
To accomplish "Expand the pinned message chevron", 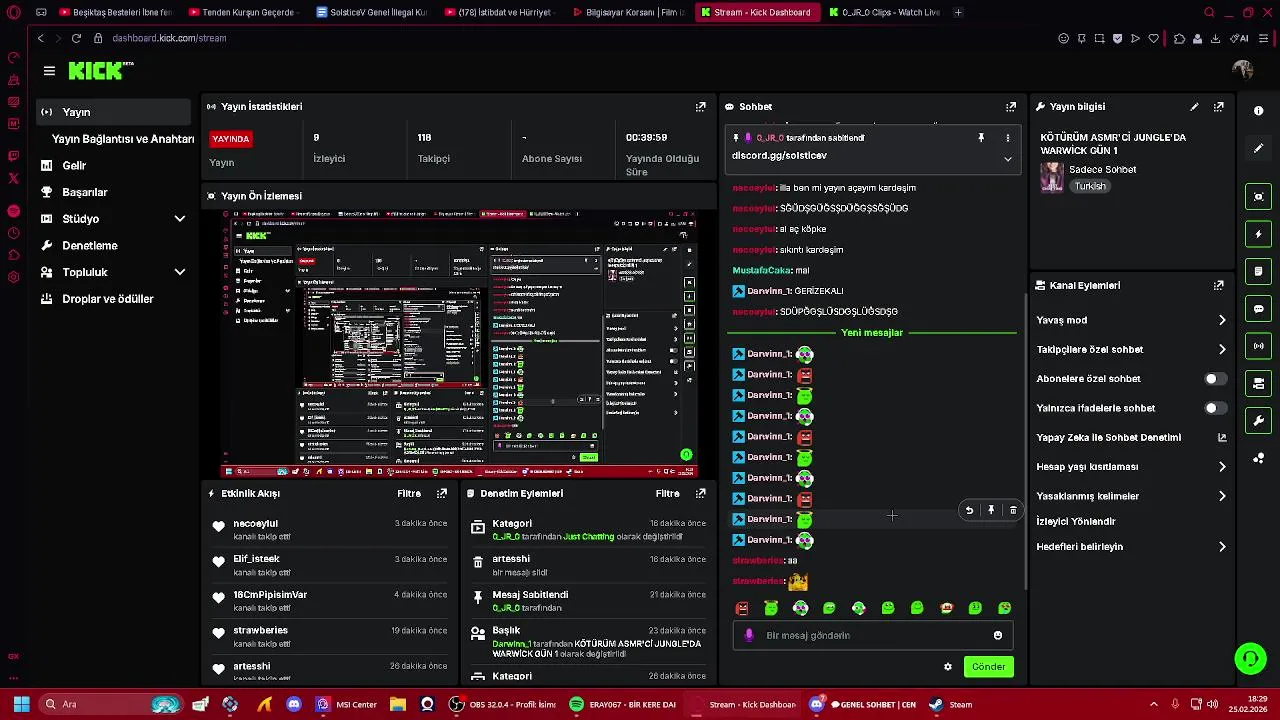I will [x=1008, y=159].
